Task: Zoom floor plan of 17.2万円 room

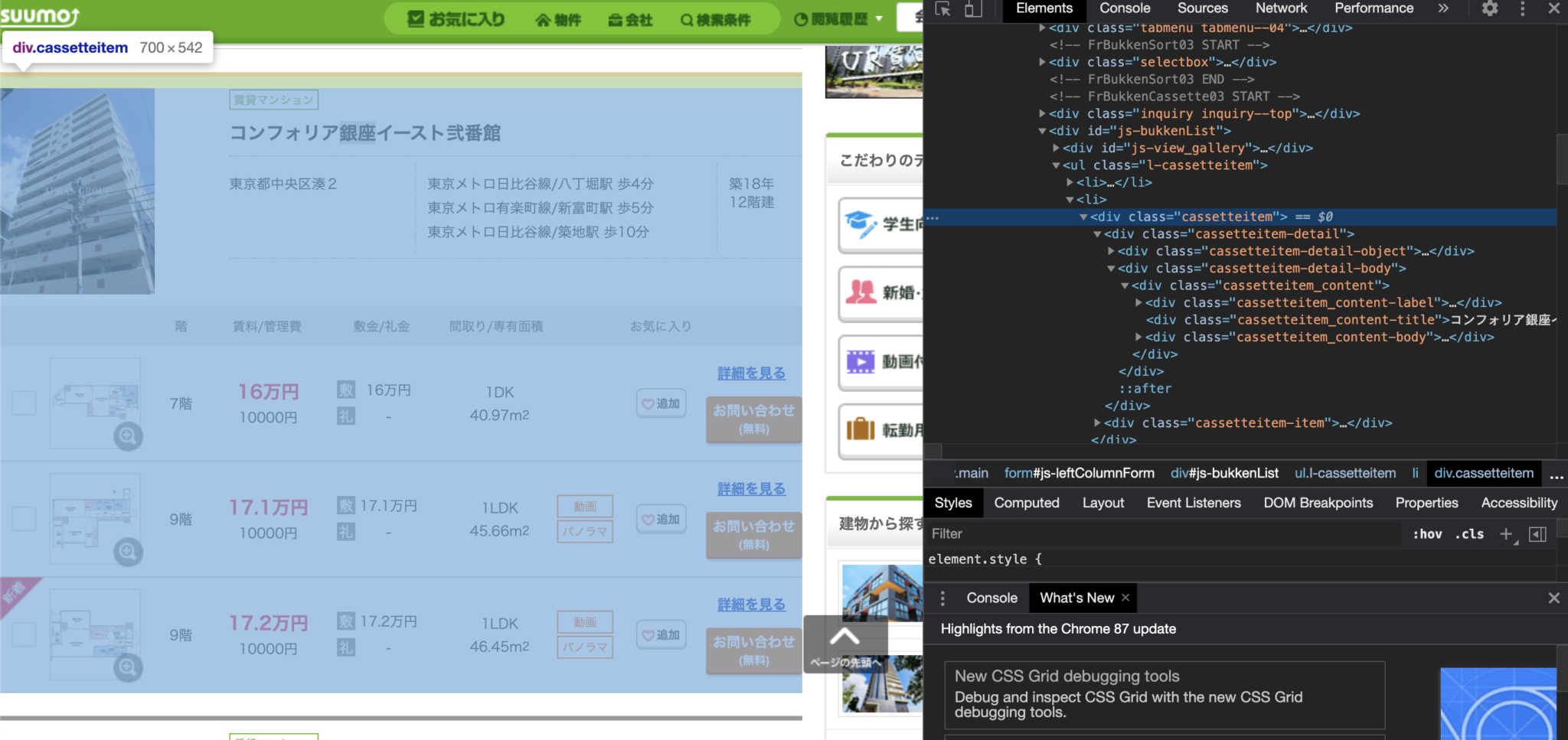Action: pos(128,667)
